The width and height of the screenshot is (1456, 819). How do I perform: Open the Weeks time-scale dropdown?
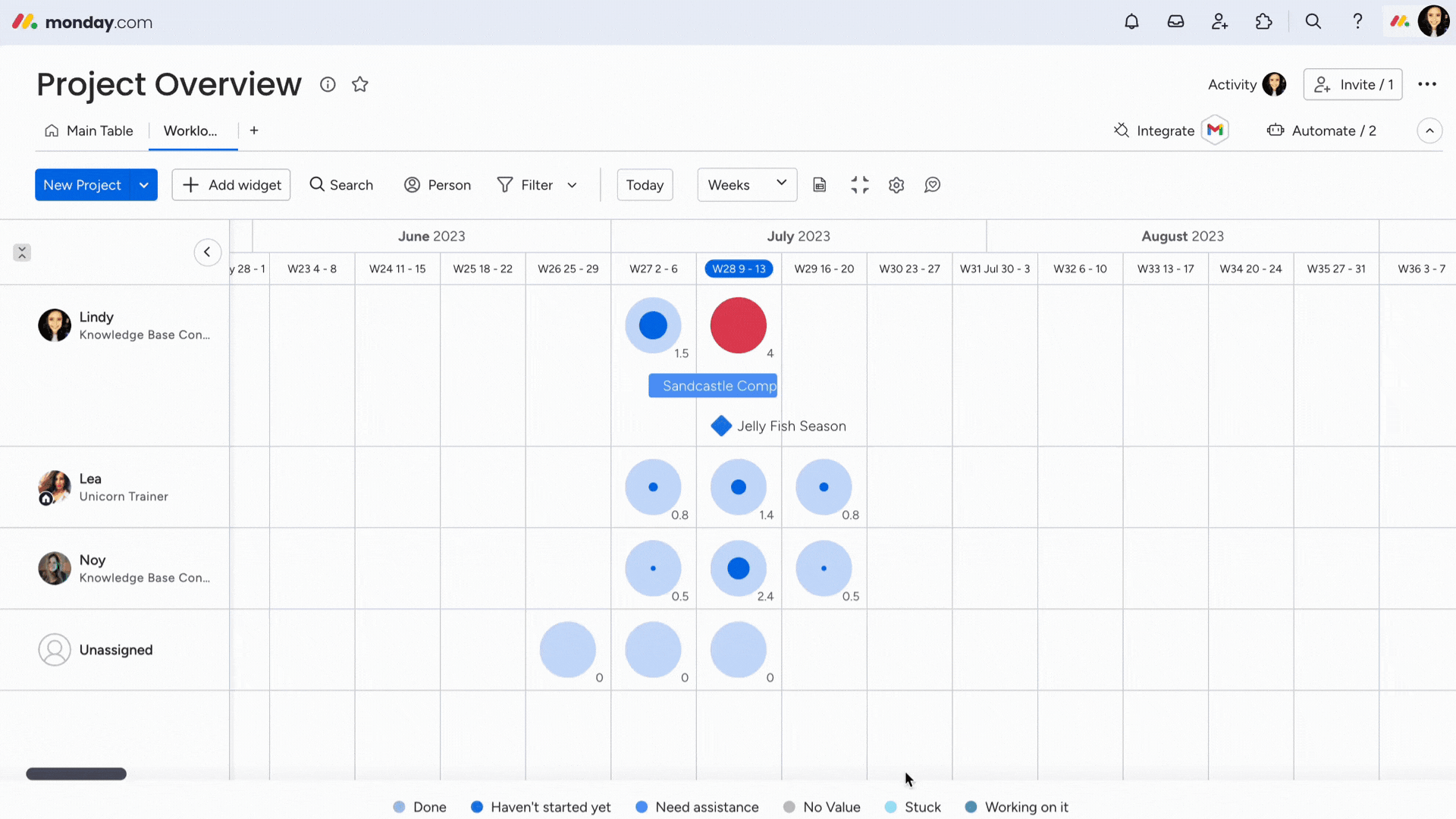pos(747,184)
